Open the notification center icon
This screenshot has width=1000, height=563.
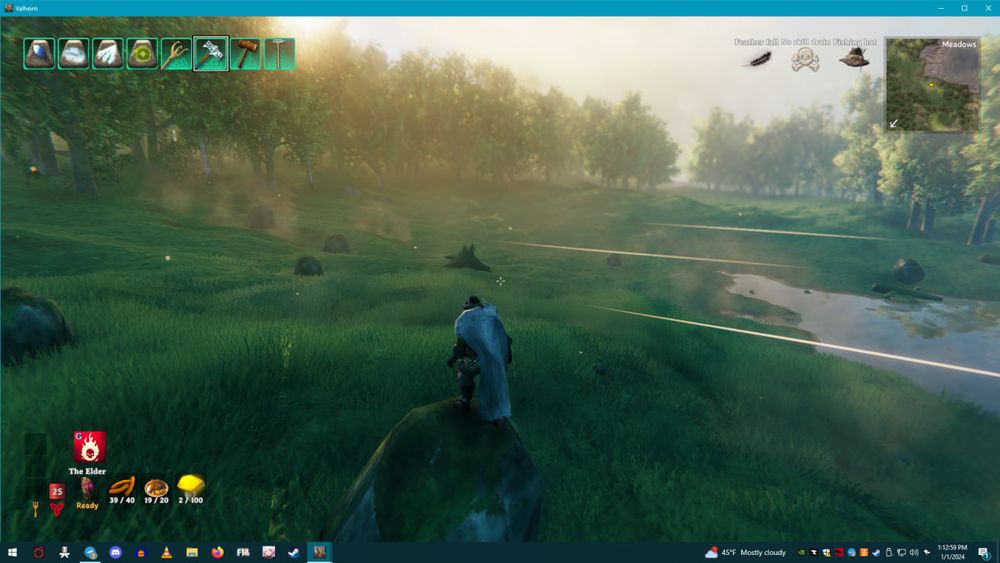coord(984,552)
